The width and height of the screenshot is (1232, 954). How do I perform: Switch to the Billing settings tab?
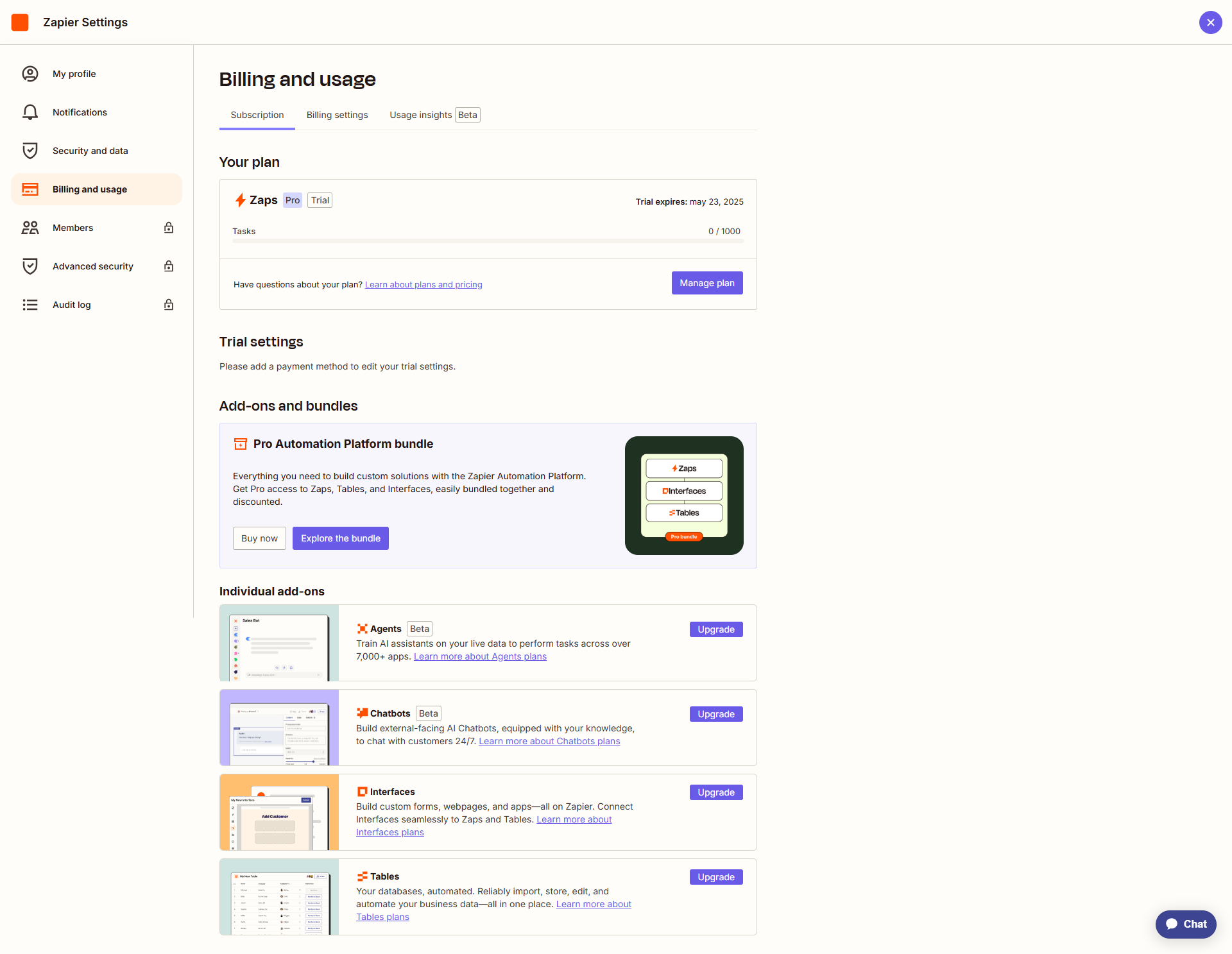pos(337,115)
